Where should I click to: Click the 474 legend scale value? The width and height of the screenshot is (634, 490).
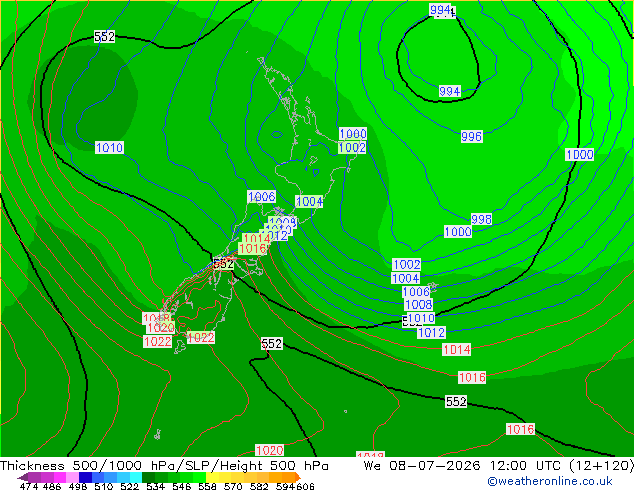coord(29,486)
